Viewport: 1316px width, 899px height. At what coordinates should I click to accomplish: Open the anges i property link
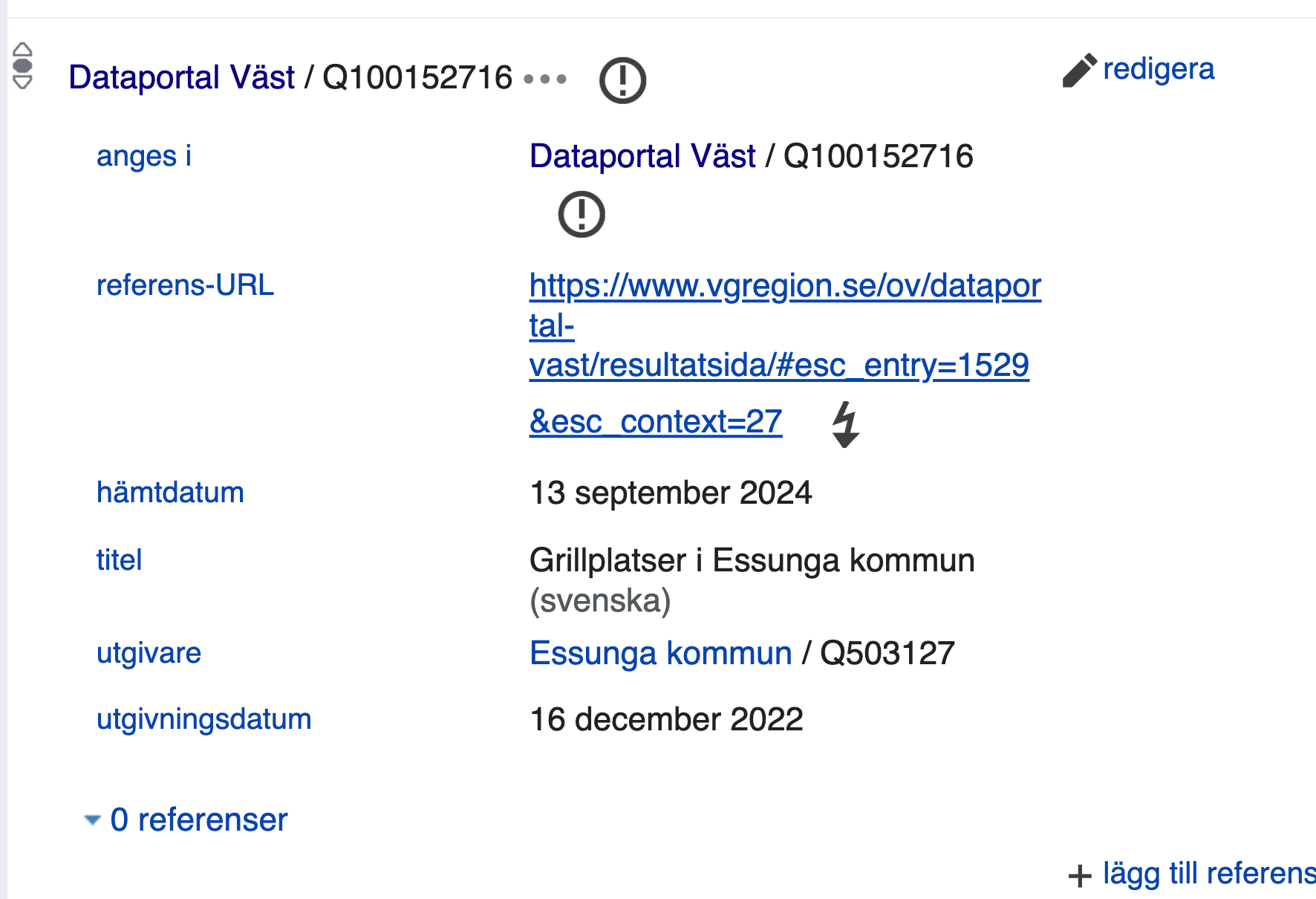pos(144,156)
